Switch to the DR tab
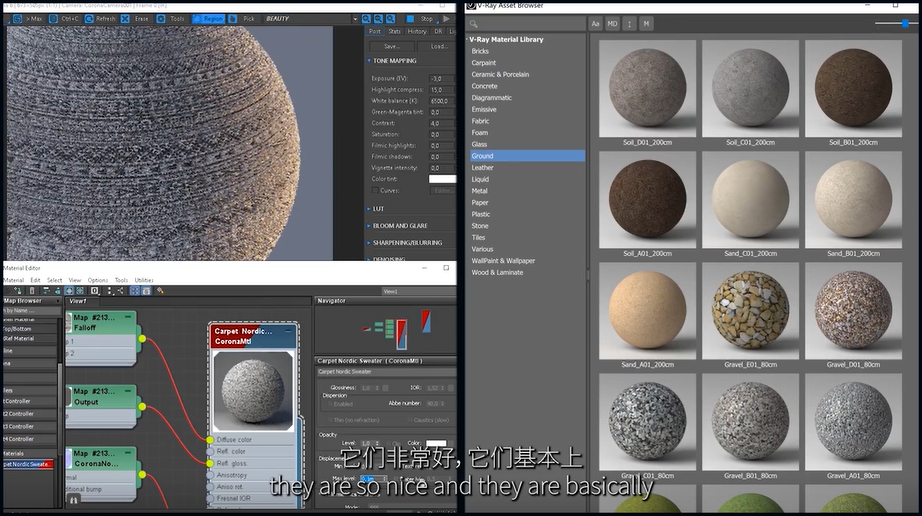The height and width of the screenshot is (516, 922). 438,31
